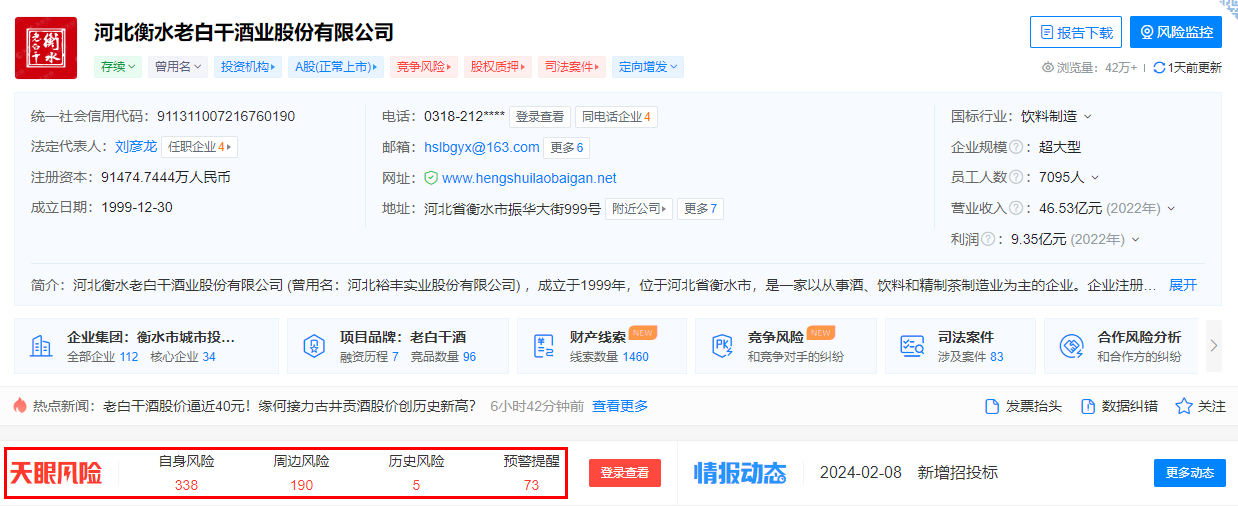Screen dimensions: 1238x506
Task: Click the report download button
Action: point(1076,32)
